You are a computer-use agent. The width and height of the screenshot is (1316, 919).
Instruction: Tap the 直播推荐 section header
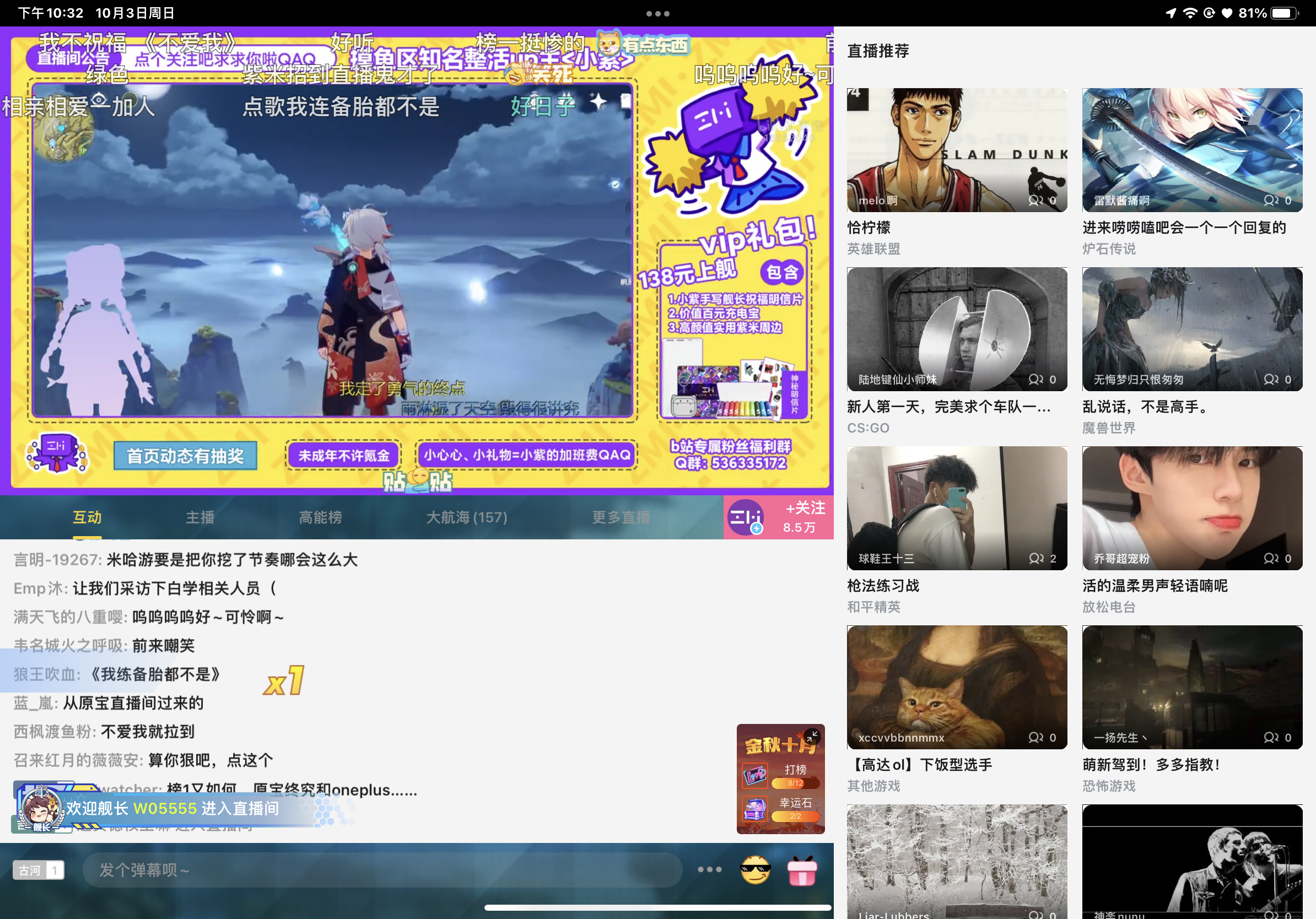pos(878,51)
